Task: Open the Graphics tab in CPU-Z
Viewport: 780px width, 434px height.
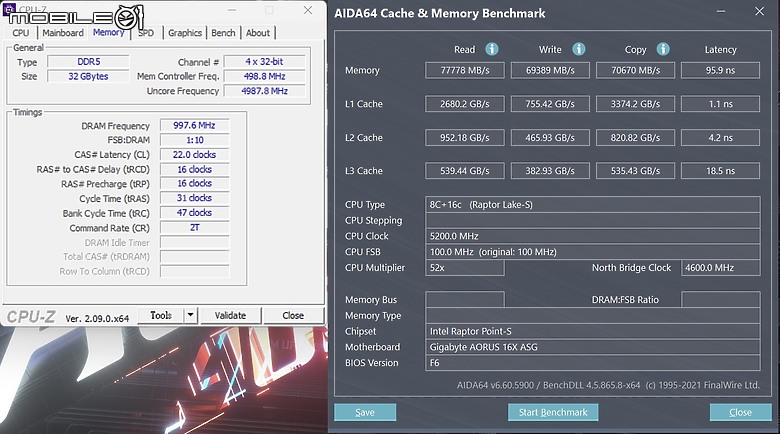Action: 185,33
